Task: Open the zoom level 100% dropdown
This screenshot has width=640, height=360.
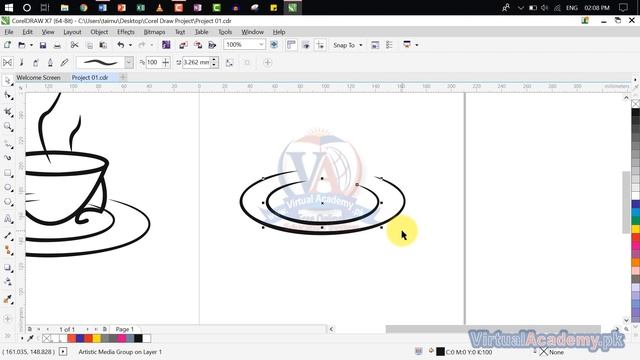Action: (x=261, y=44)
